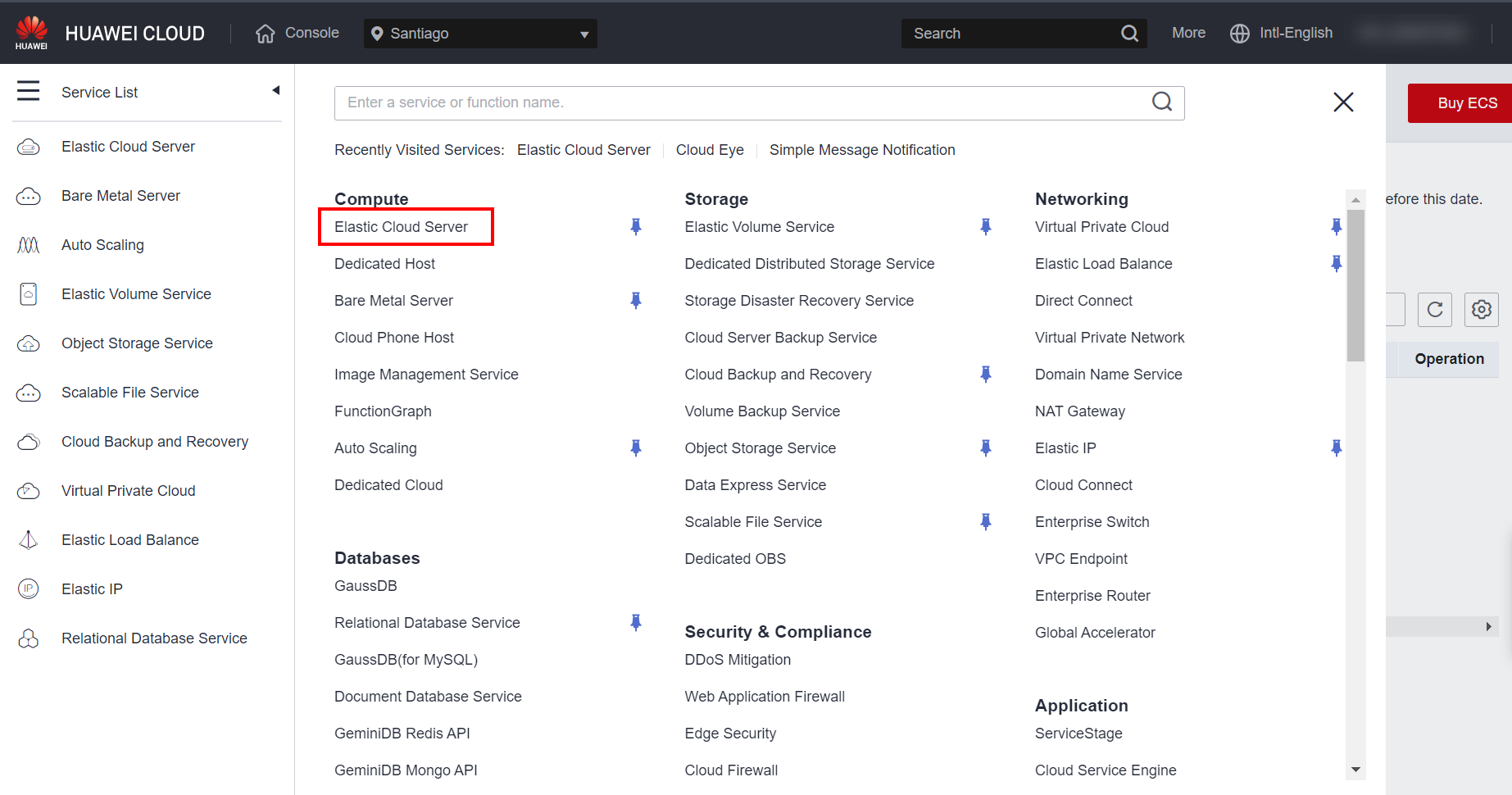Click the Console home icon

click(265, 34)
